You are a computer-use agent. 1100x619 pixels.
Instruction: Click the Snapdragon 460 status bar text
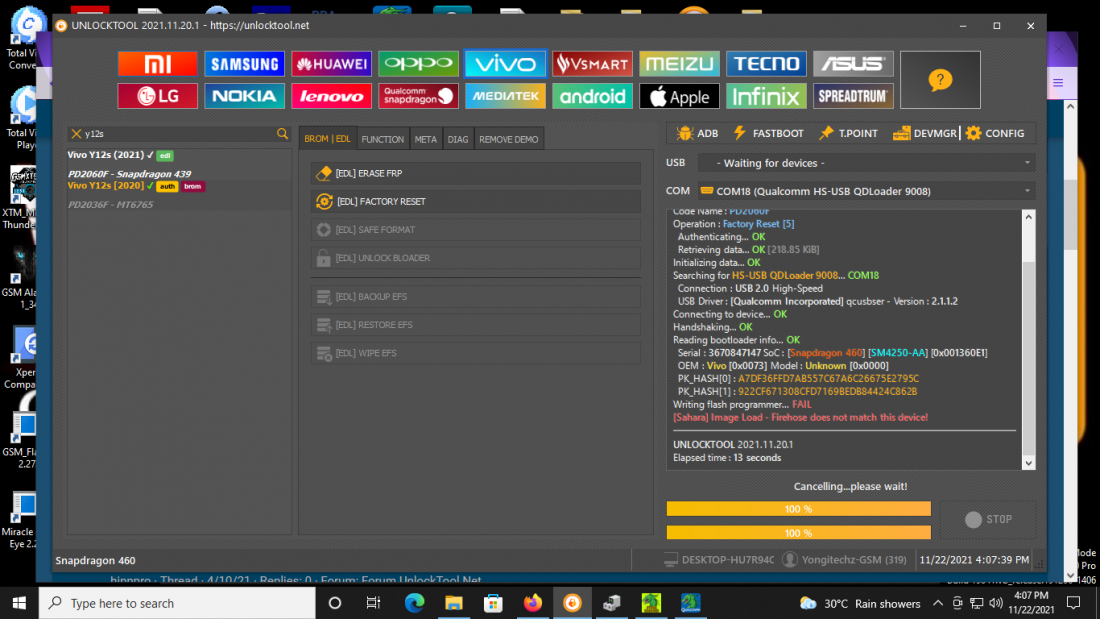pyautogui.click(x=95, y=561)
